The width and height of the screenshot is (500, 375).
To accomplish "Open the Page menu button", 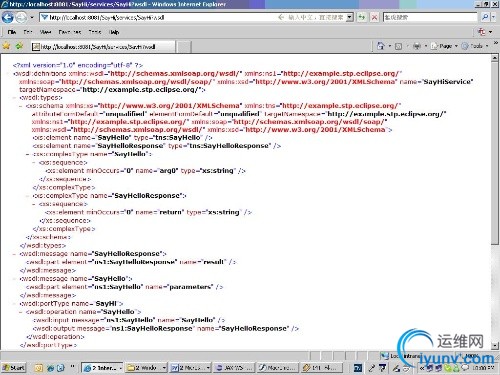I will click(444, 46).
